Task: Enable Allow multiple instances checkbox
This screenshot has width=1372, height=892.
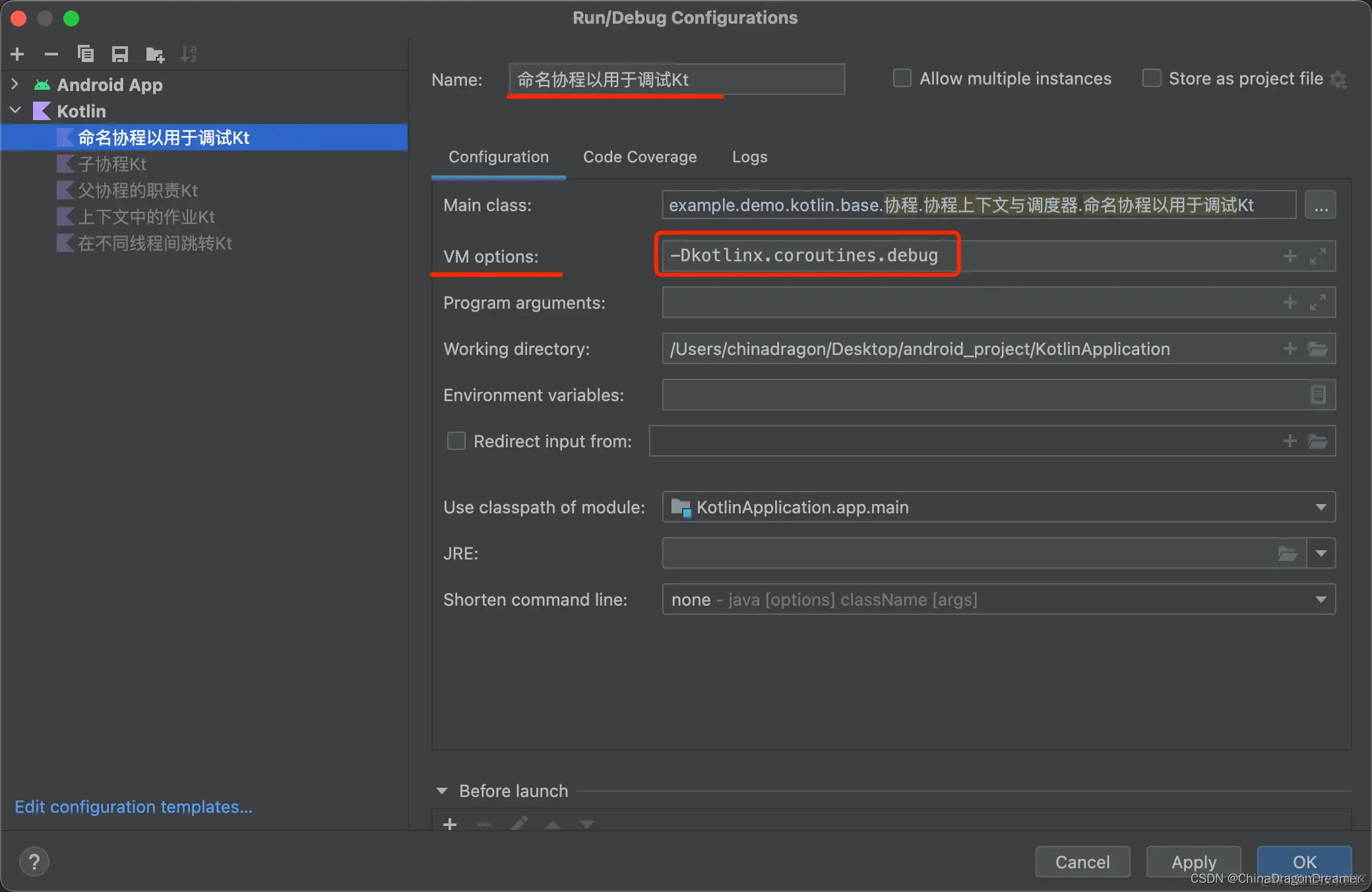Action: point(902,79)
